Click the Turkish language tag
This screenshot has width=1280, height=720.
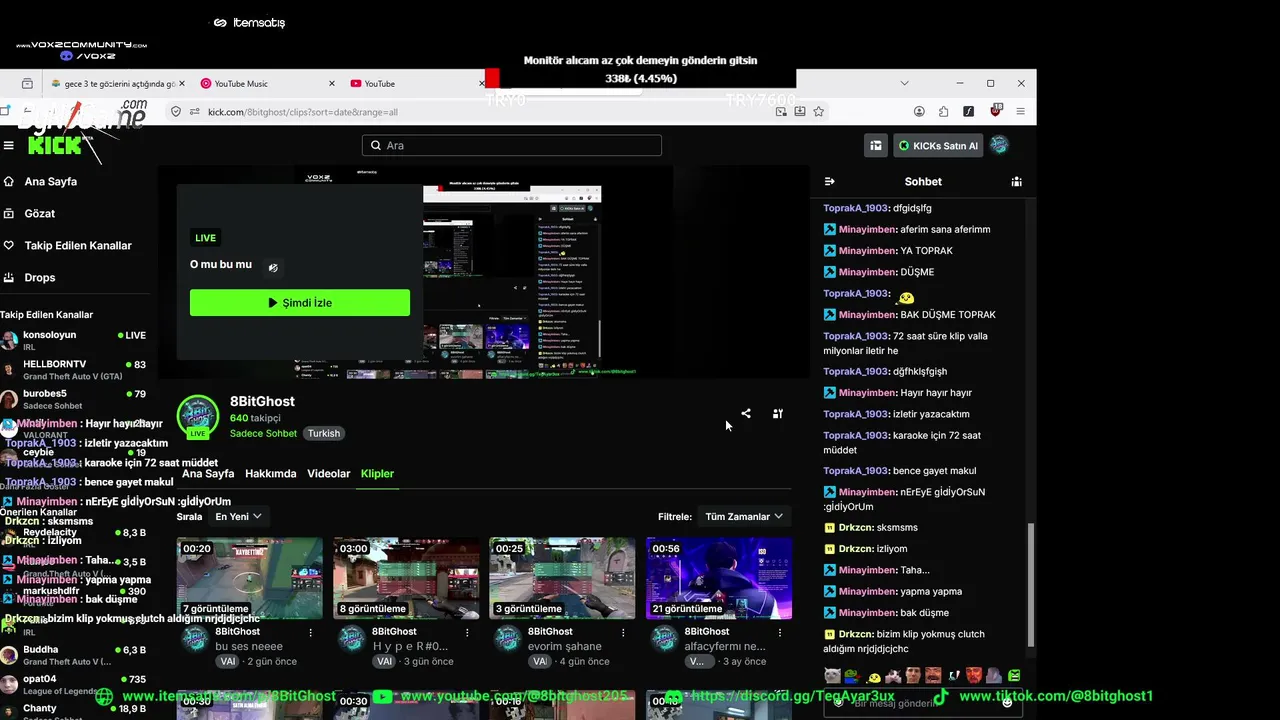[x=324, y=433]
